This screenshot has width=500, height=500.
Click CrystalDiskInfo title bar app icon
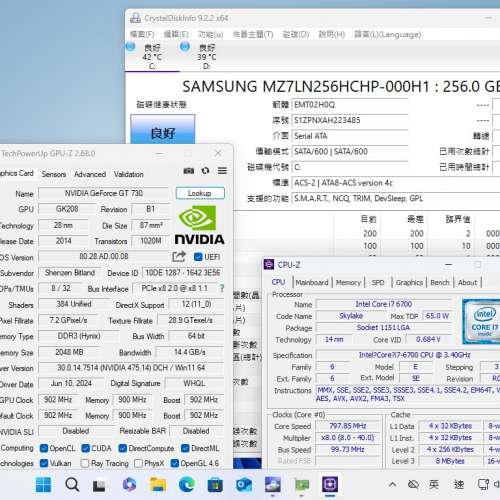(x=135, y=18)
